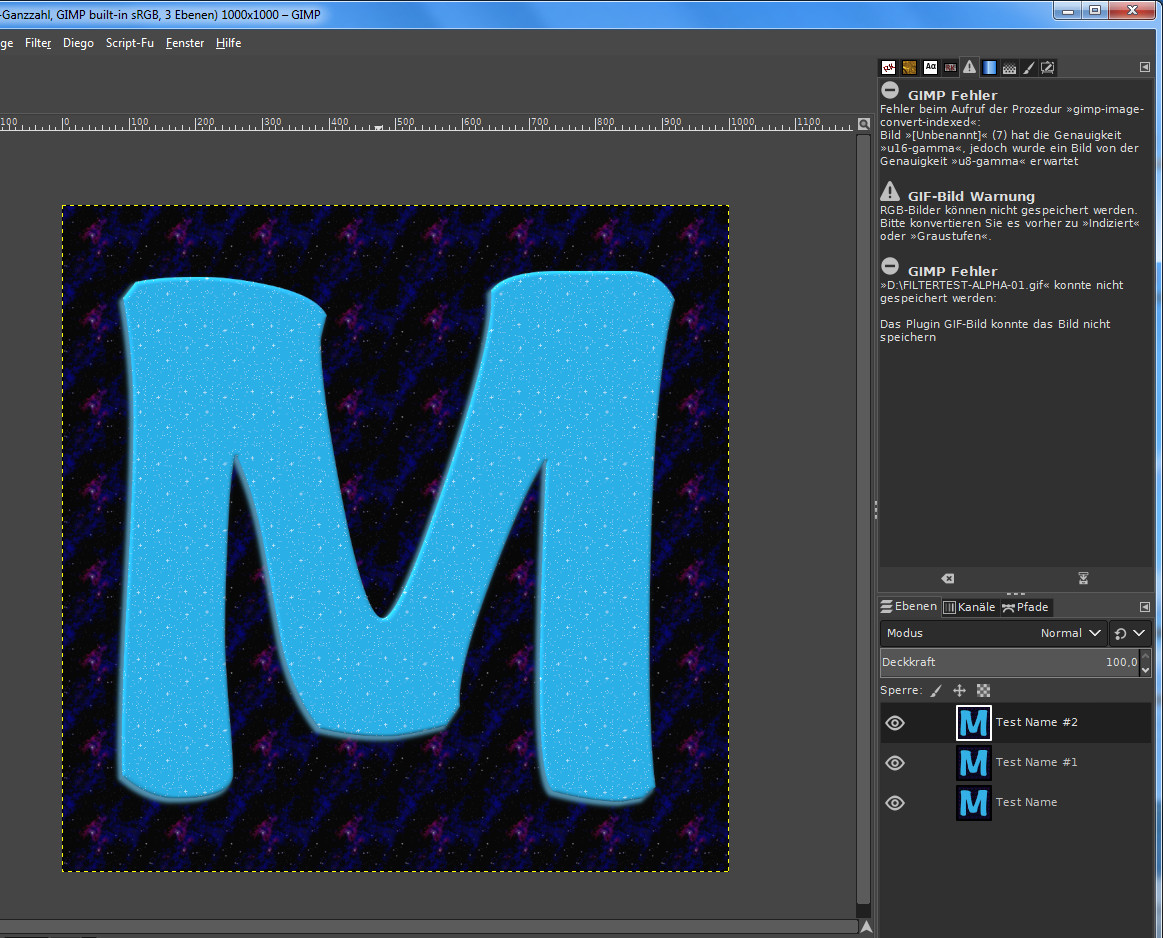Image resolution: width=1163 pixels, height=938 pixels.
Task: Clear the error console with the erase icon
Action: coord(947,578)
